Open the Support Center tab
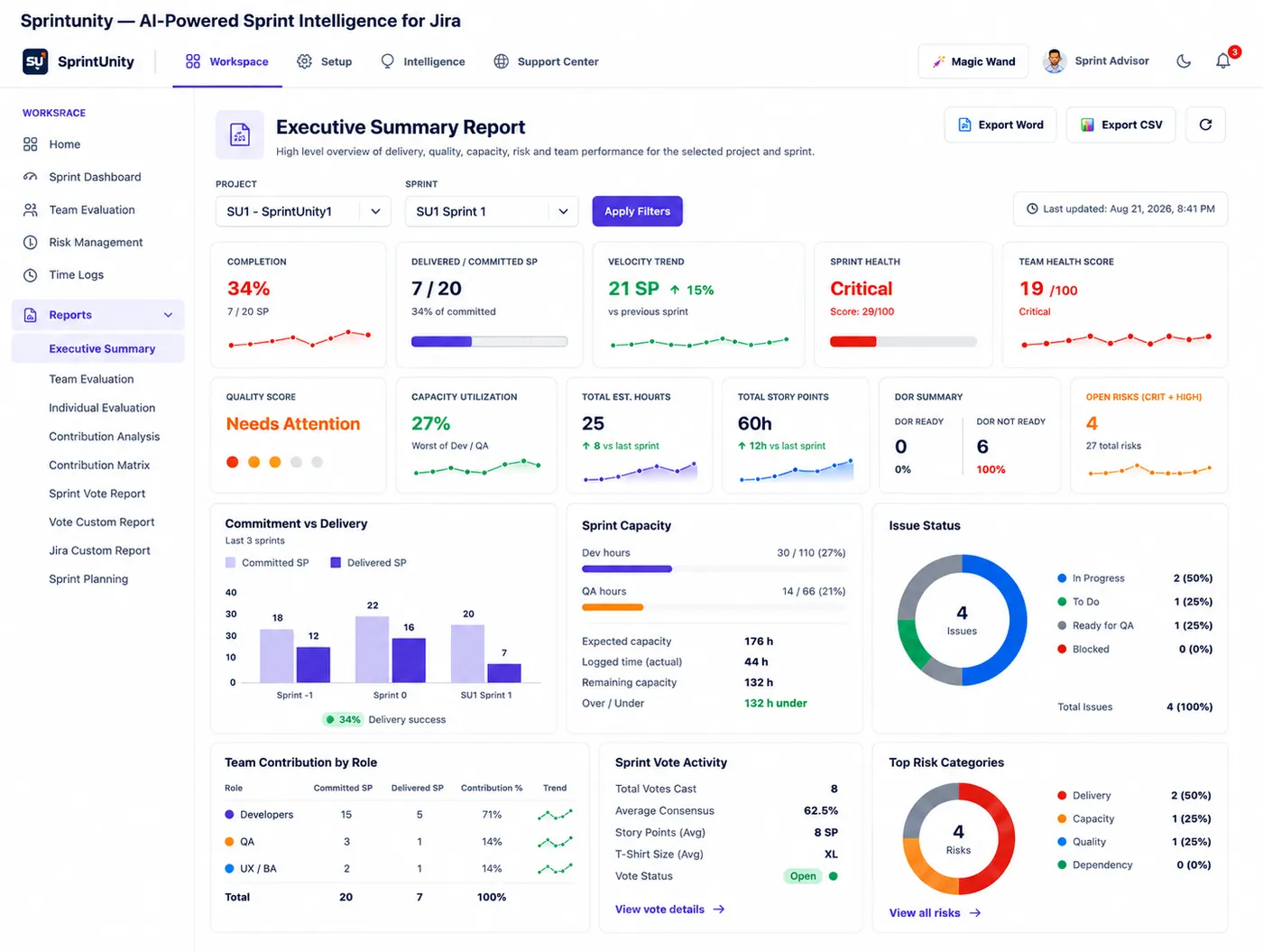Screen dimensions: 1263x952 (546, 61)
